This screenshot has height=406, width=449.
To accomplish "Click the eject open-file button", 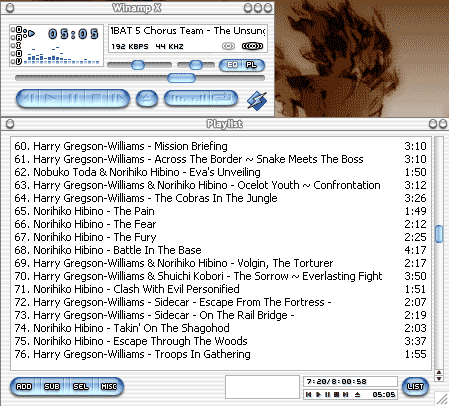I will pos(147,99).
